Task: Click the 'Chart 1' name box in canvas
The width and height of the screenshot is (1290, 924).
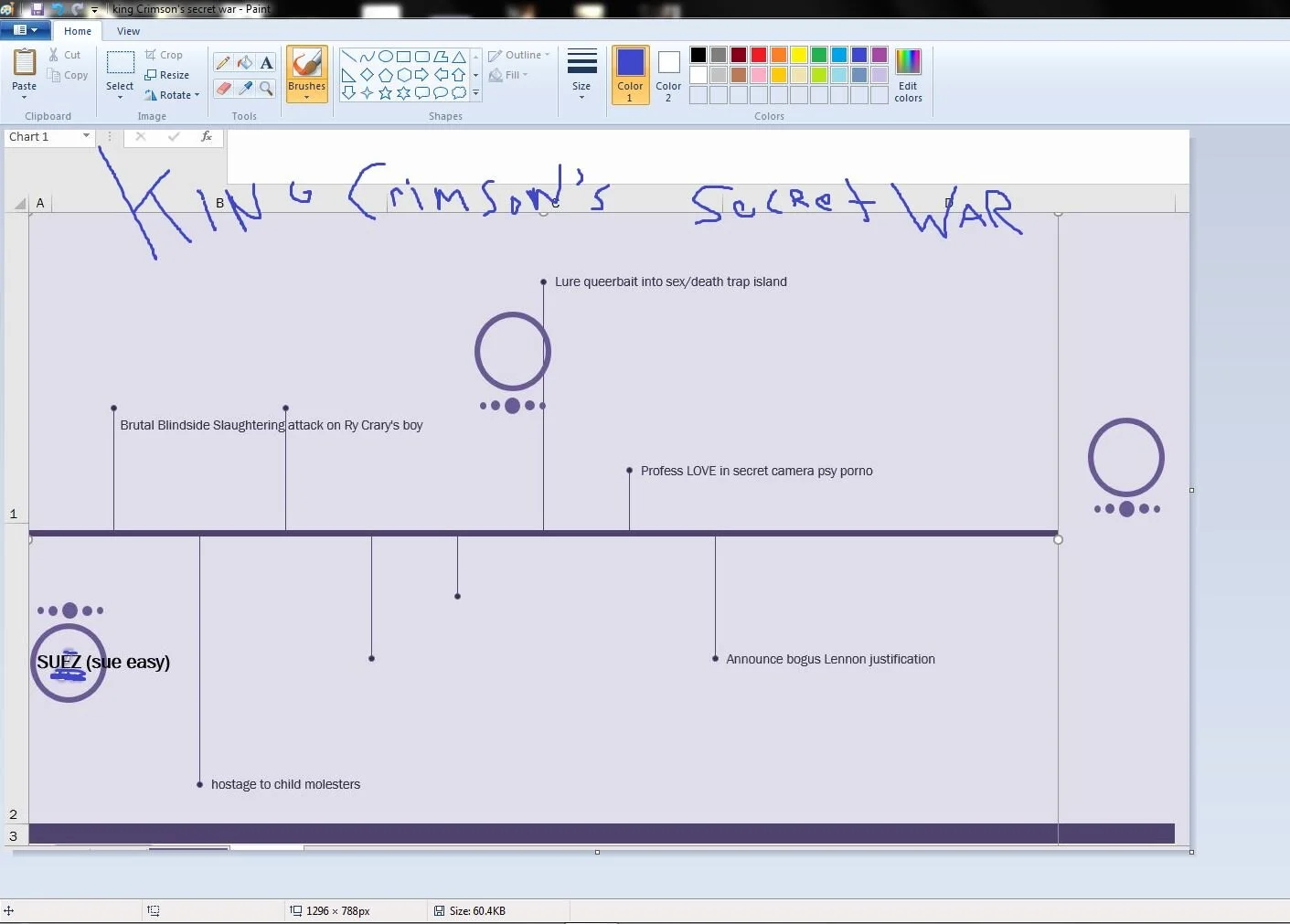Action: 49,137
